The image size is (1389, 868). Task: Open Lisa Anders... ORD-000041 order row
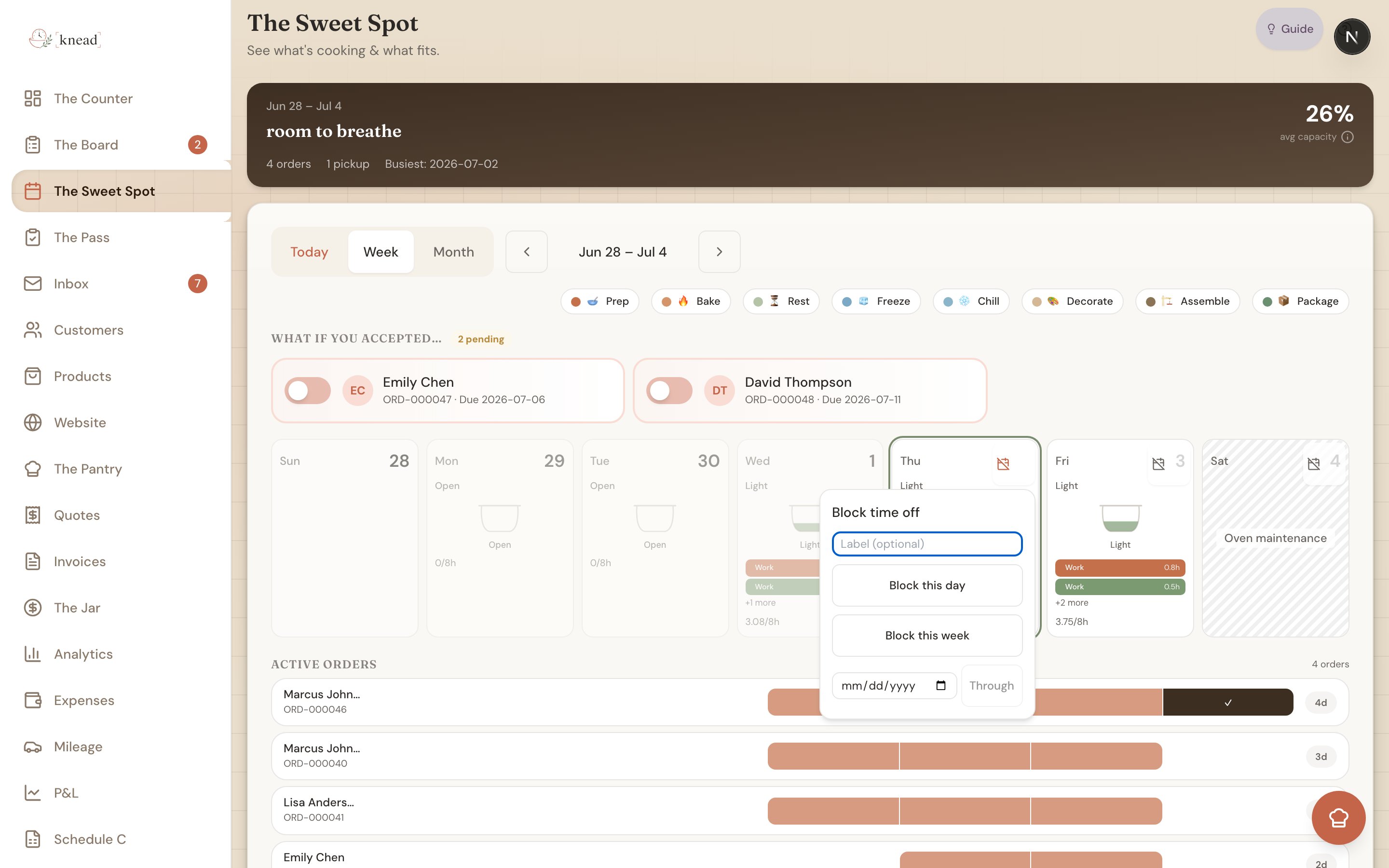coord(810,811)
